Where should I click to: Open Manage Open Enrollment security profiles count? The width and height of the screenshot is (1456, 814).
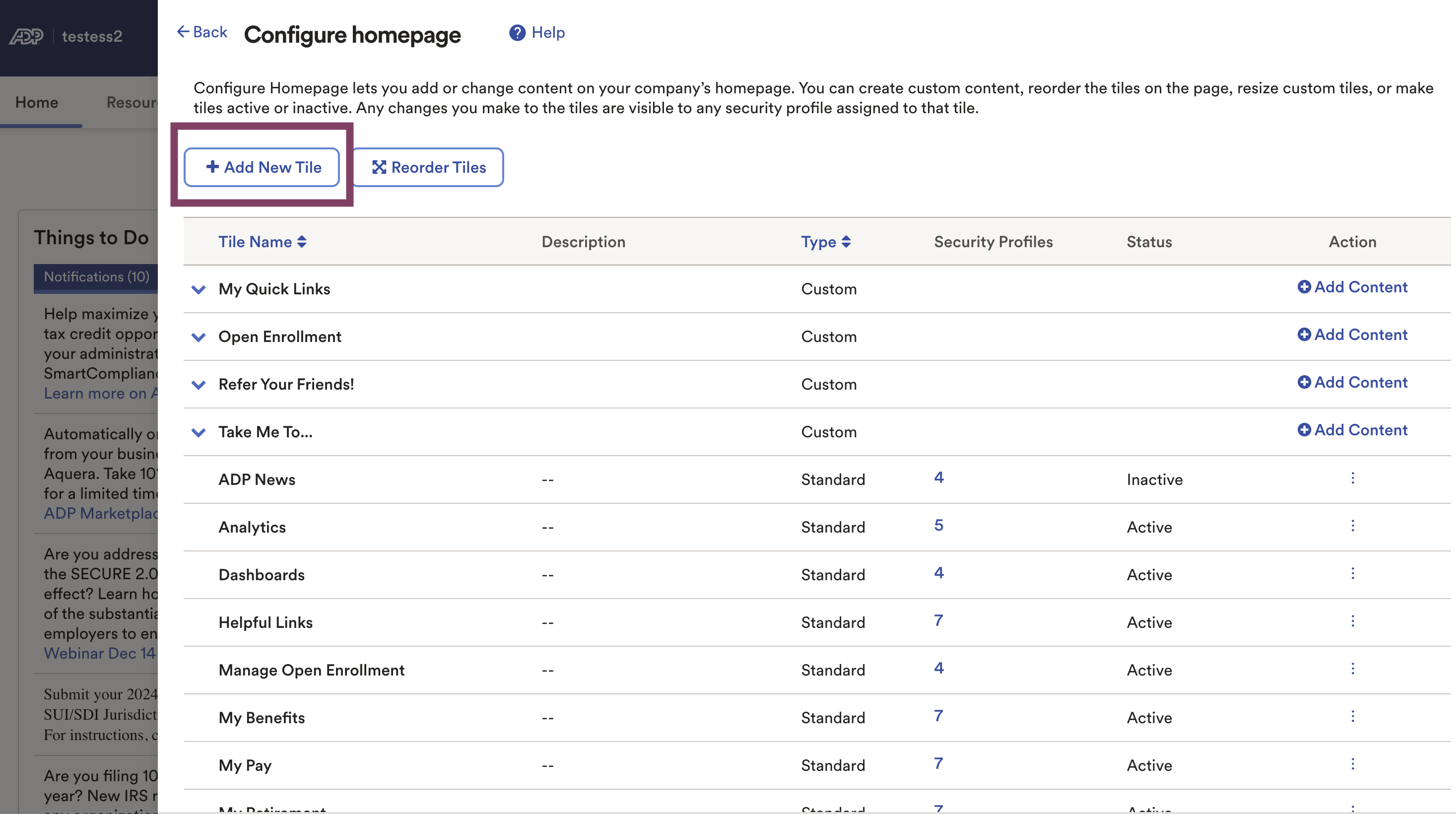click(x=938, y=668)
